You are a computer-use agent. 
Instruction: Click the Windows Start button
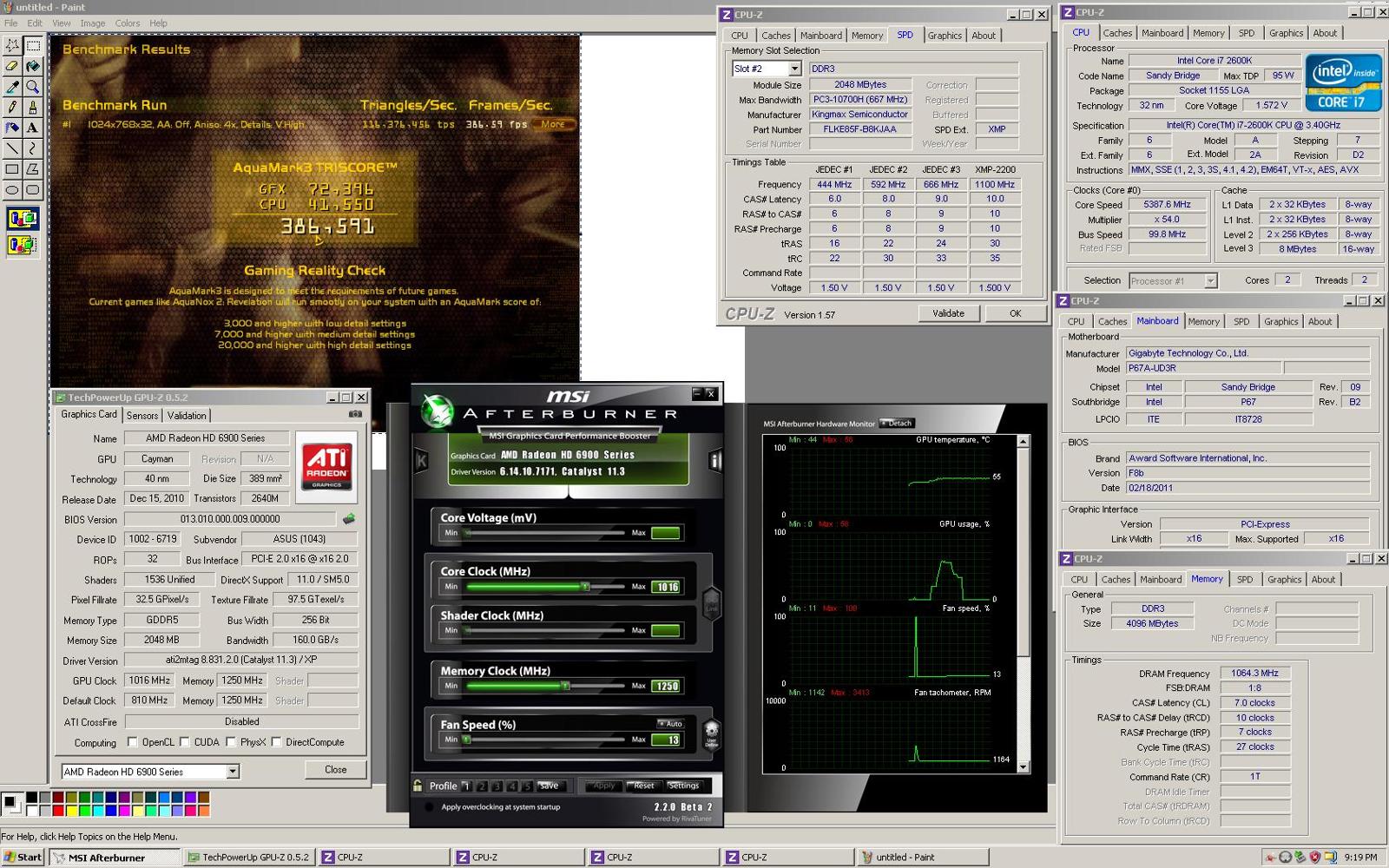coord(23,858)
